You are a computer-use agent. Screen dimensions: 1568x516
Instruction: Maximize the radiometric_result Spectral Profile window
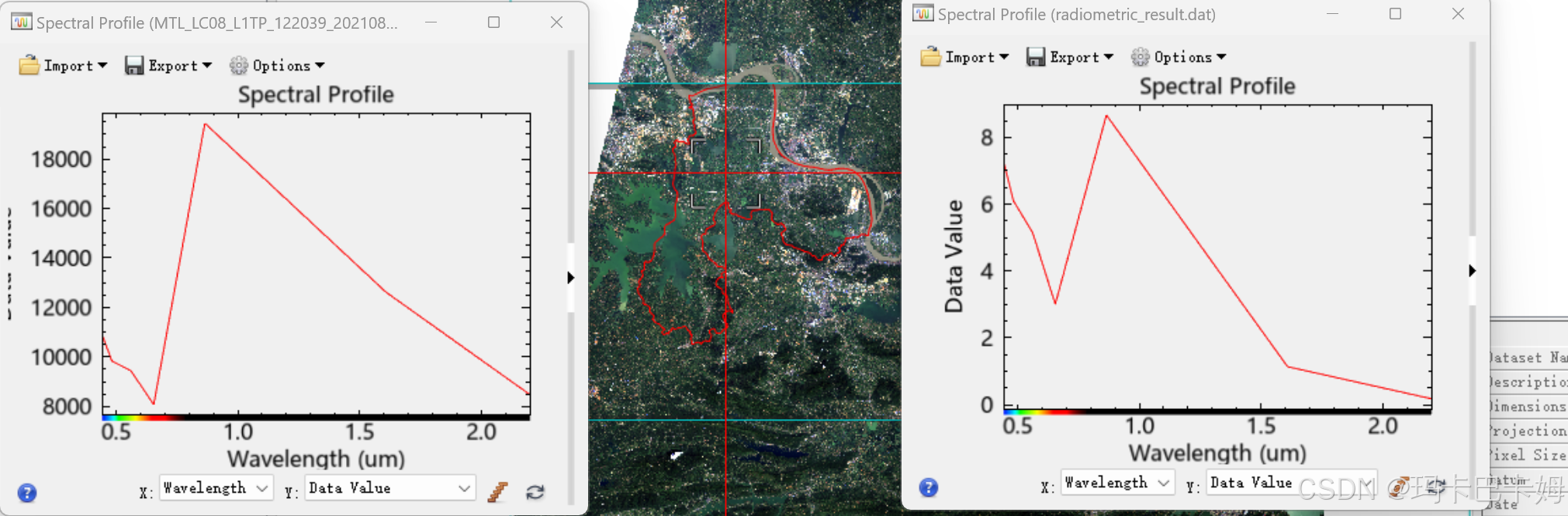coord(1395,14)
